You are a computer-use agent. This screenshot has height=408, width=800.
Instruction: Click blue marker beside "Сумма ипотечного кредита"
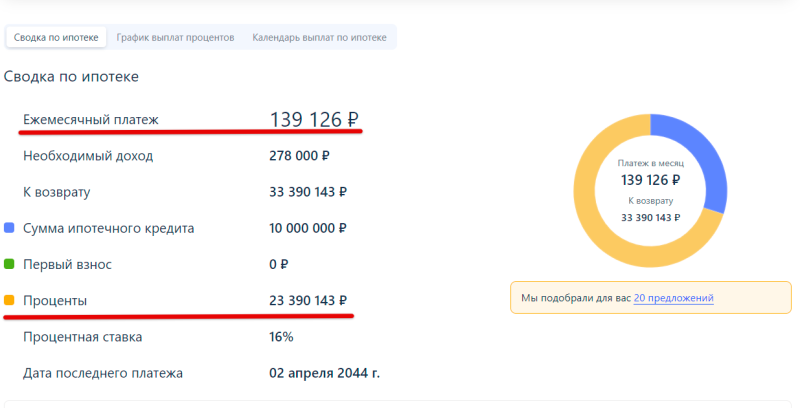point(9,228)
